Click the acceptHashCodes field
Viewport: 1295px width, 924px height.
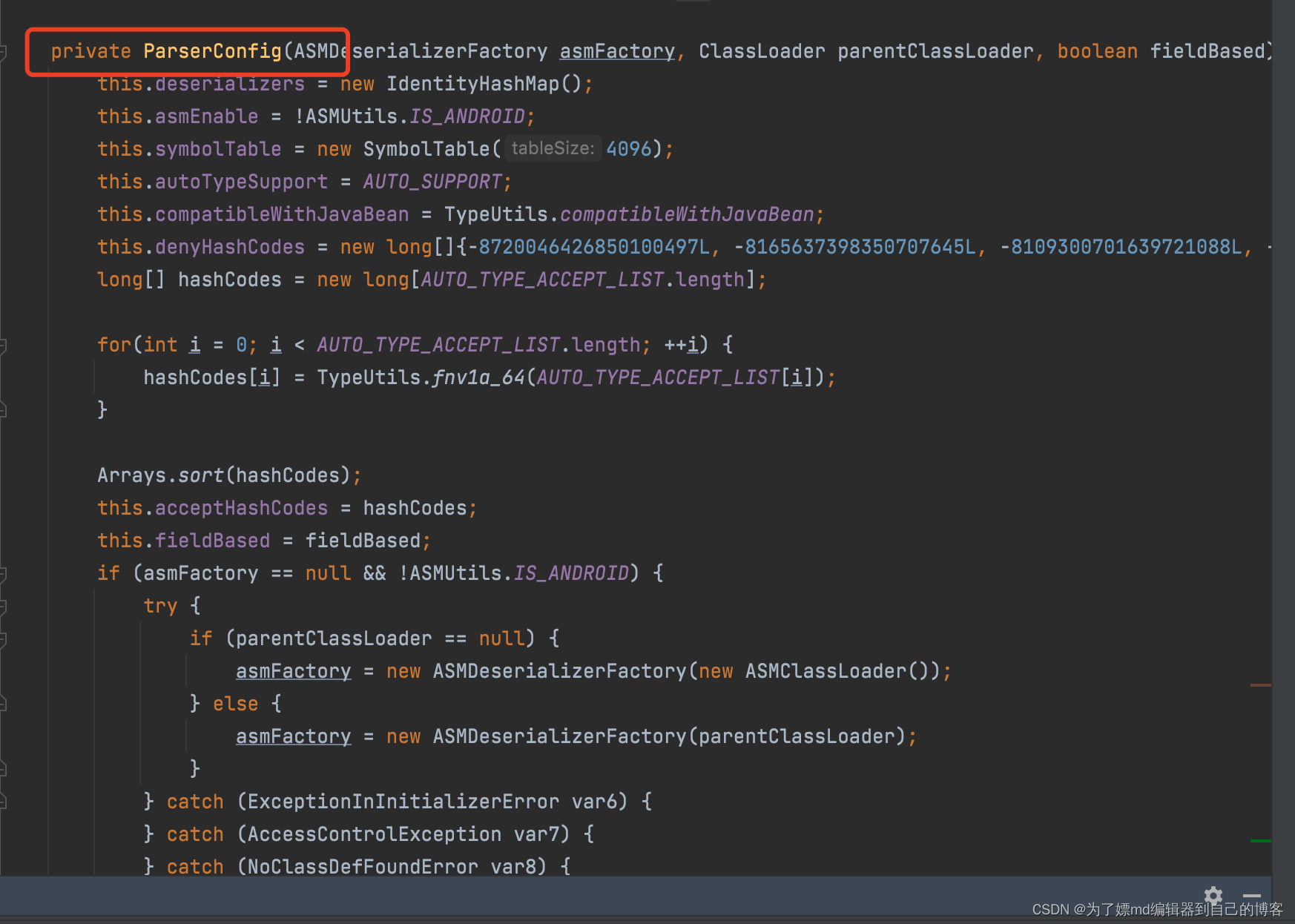click(x=241, y=508)
